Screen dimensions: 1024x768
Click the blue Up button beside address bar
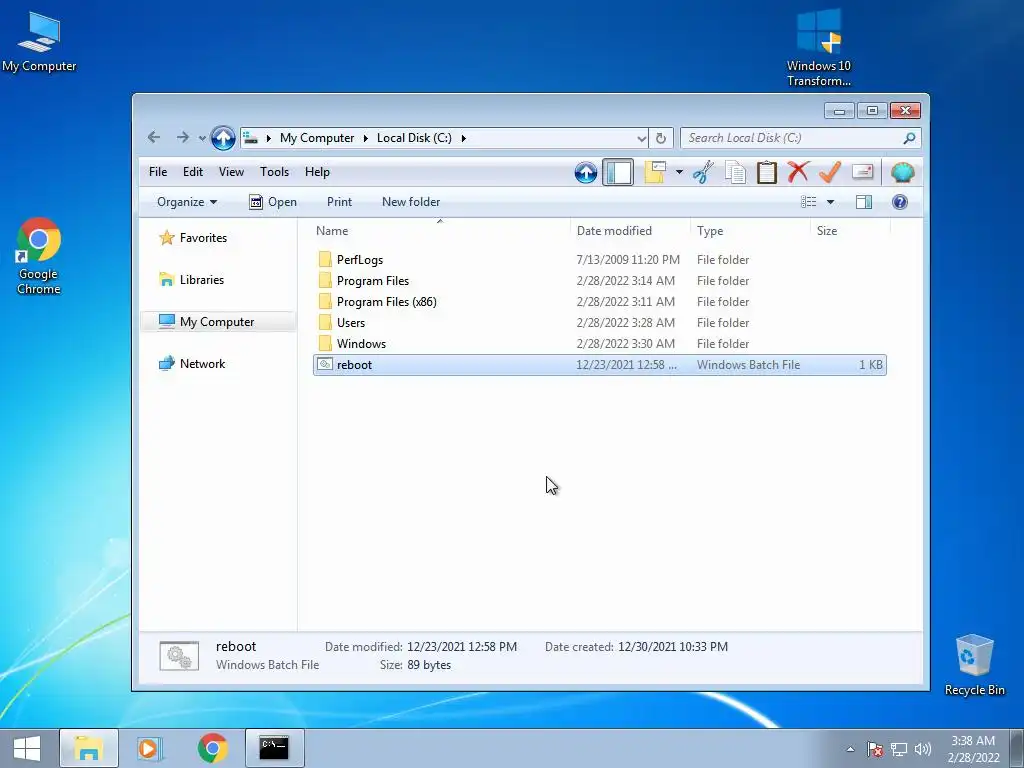point(223,138)
